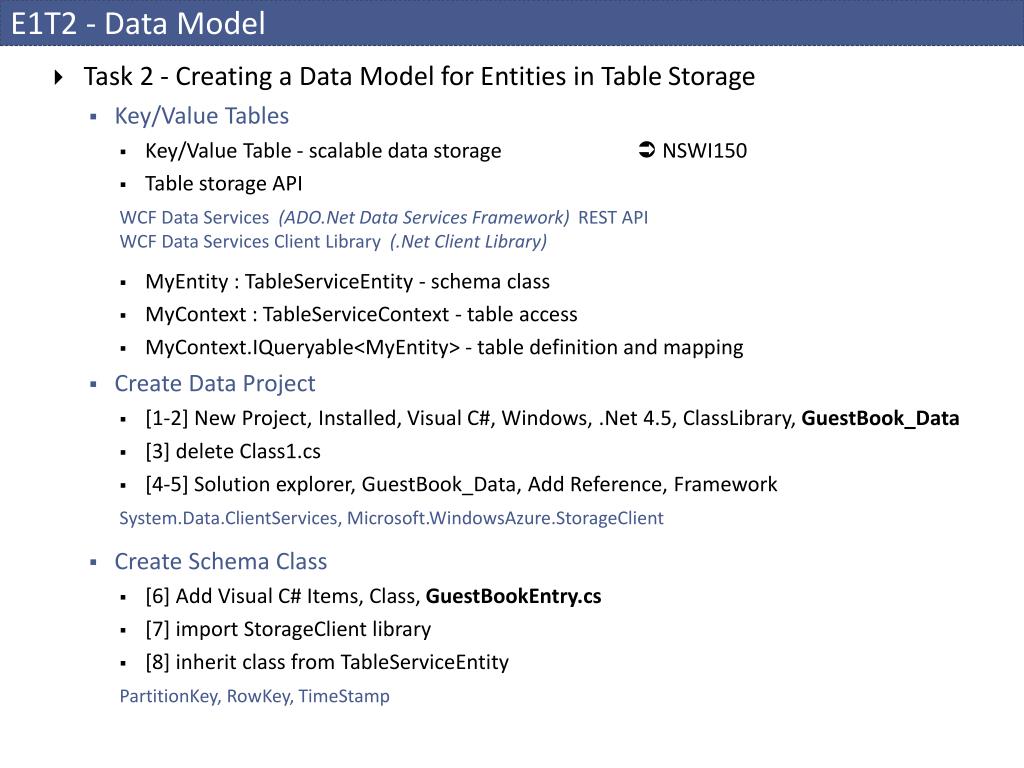The width and height of the screenshot is (1024, 768).
Task: Click the bullet before delete Class1.cs
Action: point(123,453)
